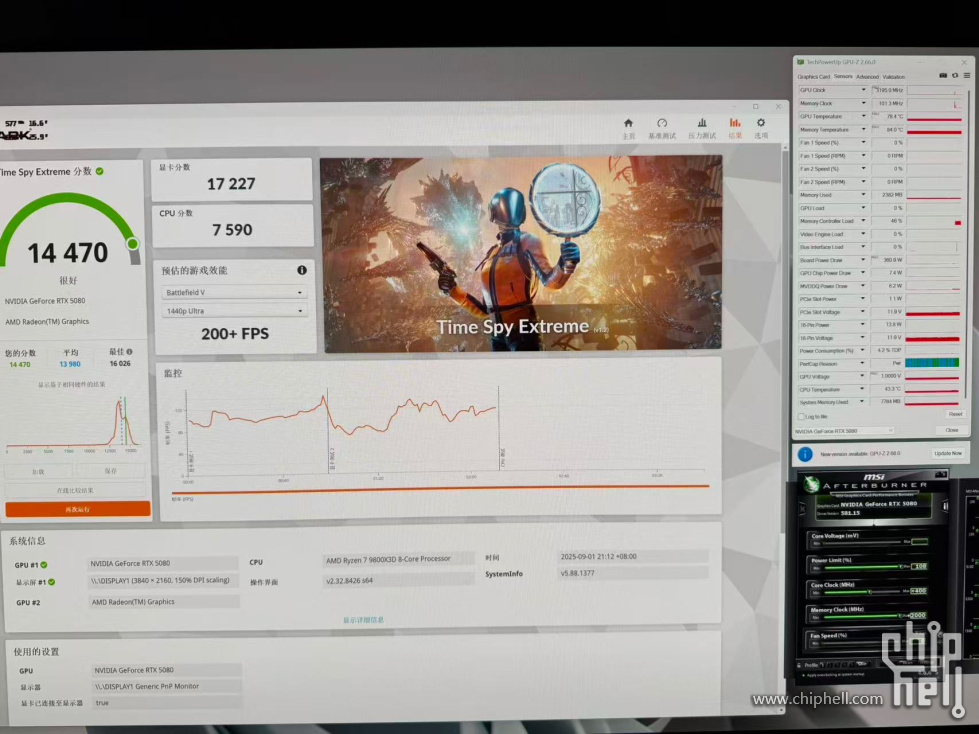Open the 3DMark Results tab (结果)

tap(735, 128)
